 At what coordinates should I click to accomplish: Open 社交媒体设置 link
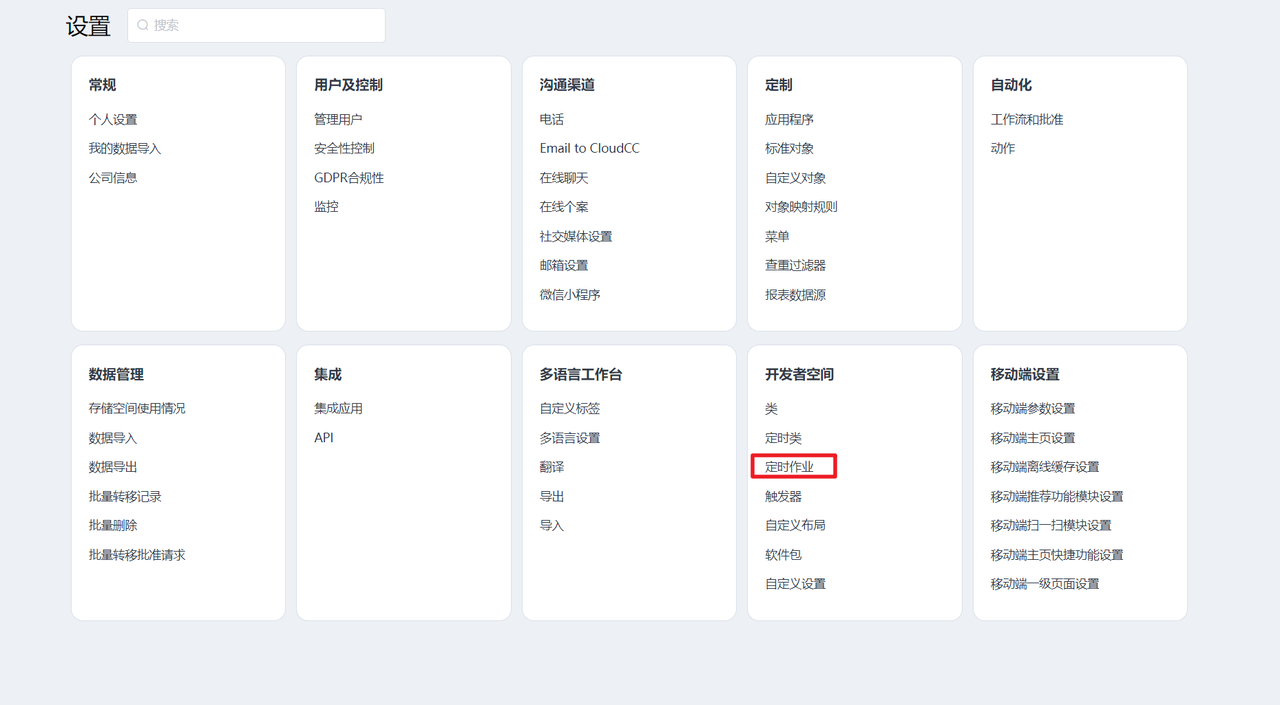(x=576, y=237)
